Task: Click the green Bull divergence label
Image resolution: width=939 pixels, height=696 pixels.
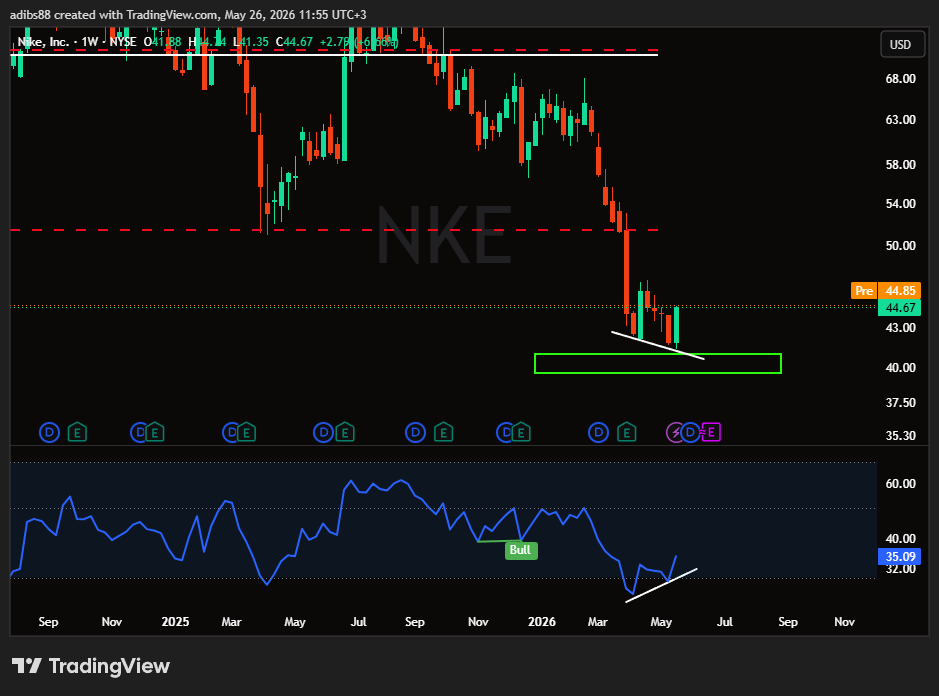Action: pyautogui.click(x=520, y=550)
